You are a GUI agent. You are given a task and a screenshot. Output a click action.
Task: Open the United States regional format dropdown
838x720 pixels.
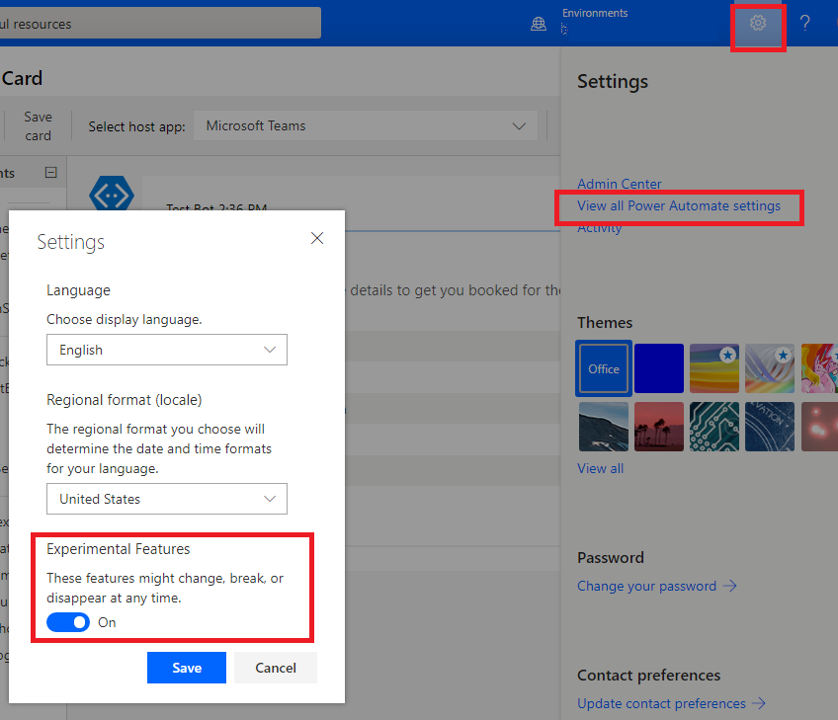click(x=167, y=499)
